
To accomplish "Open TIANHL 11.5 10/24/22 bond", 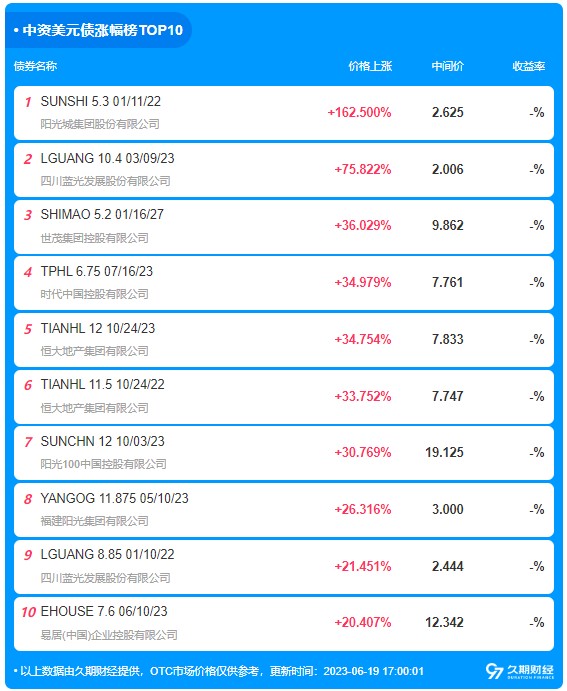I will pyautogui.click(x=284, y=397).
